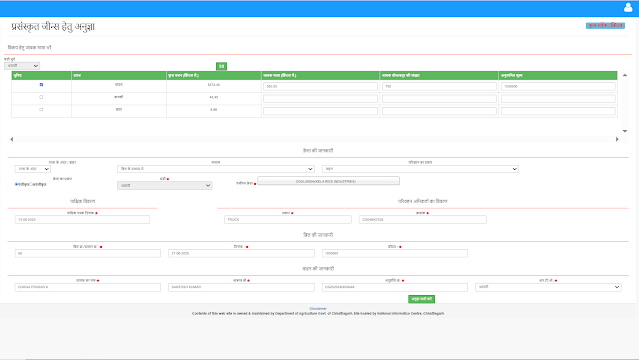Click the empty bag count field in 45.40 row
The width and height of the screenshot is (639, 360).
(439, 99)
